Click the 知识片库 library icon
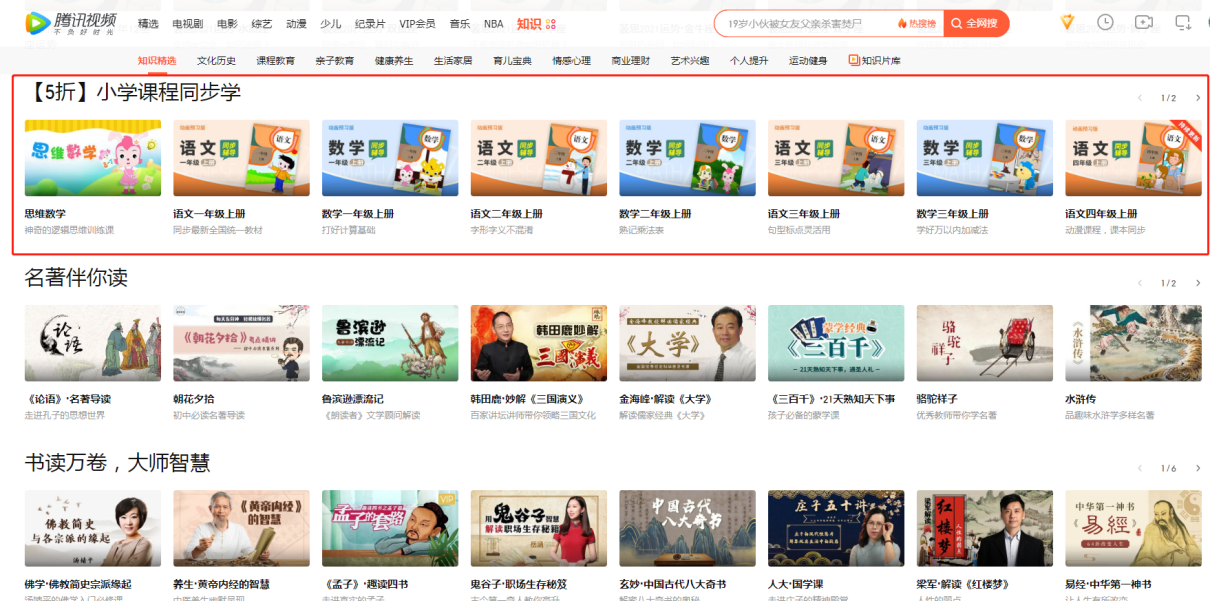 (x=853, y=61)
